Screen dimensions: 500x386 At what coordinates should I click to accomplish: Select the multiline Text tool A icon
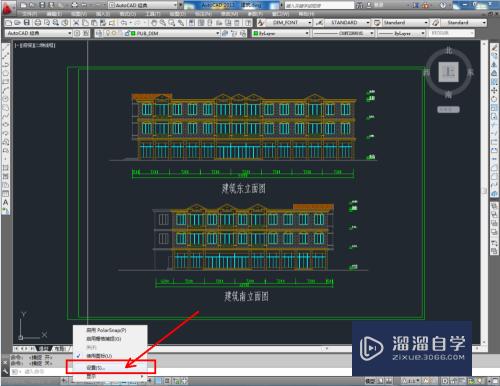pyautogui.click(x=5, y=202)
